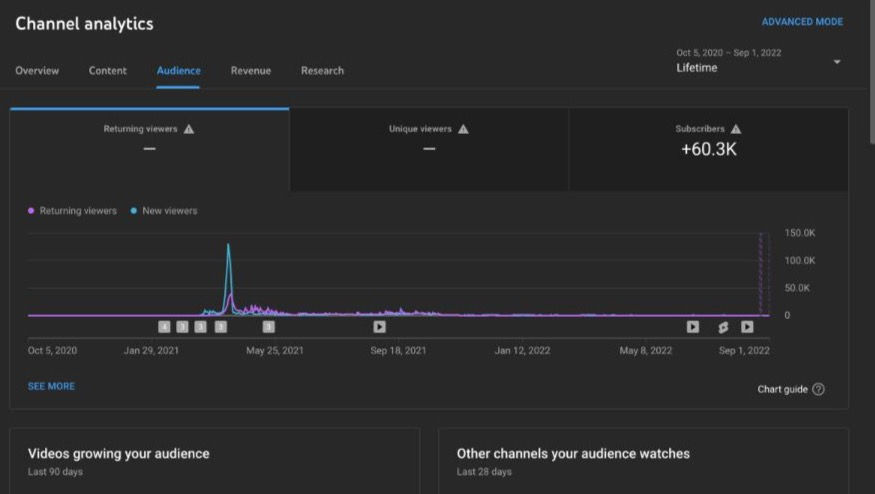Click the Returning viewers warning triangle icon
875x494 pixels.
[x=189, y=129]
